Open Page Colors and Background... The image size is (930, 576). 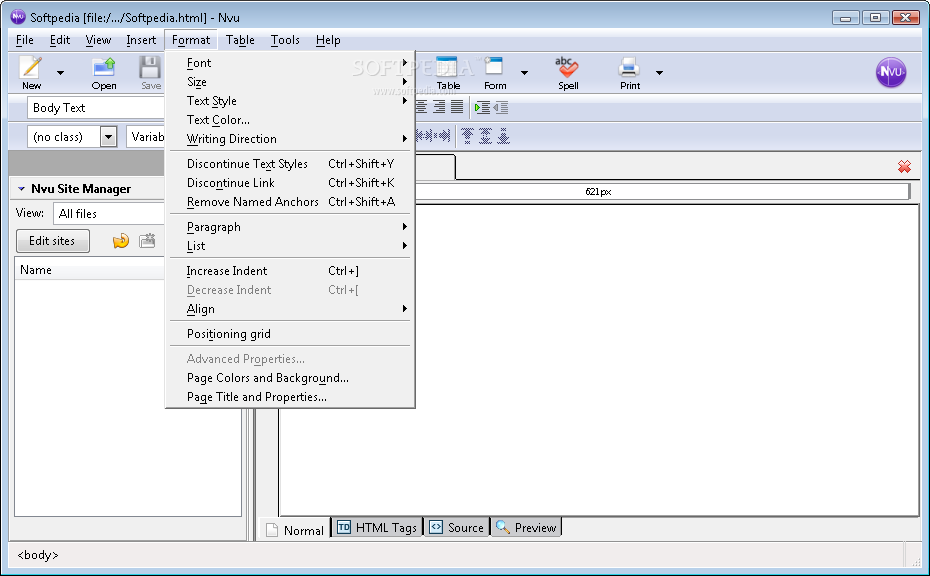click(290, 378)
